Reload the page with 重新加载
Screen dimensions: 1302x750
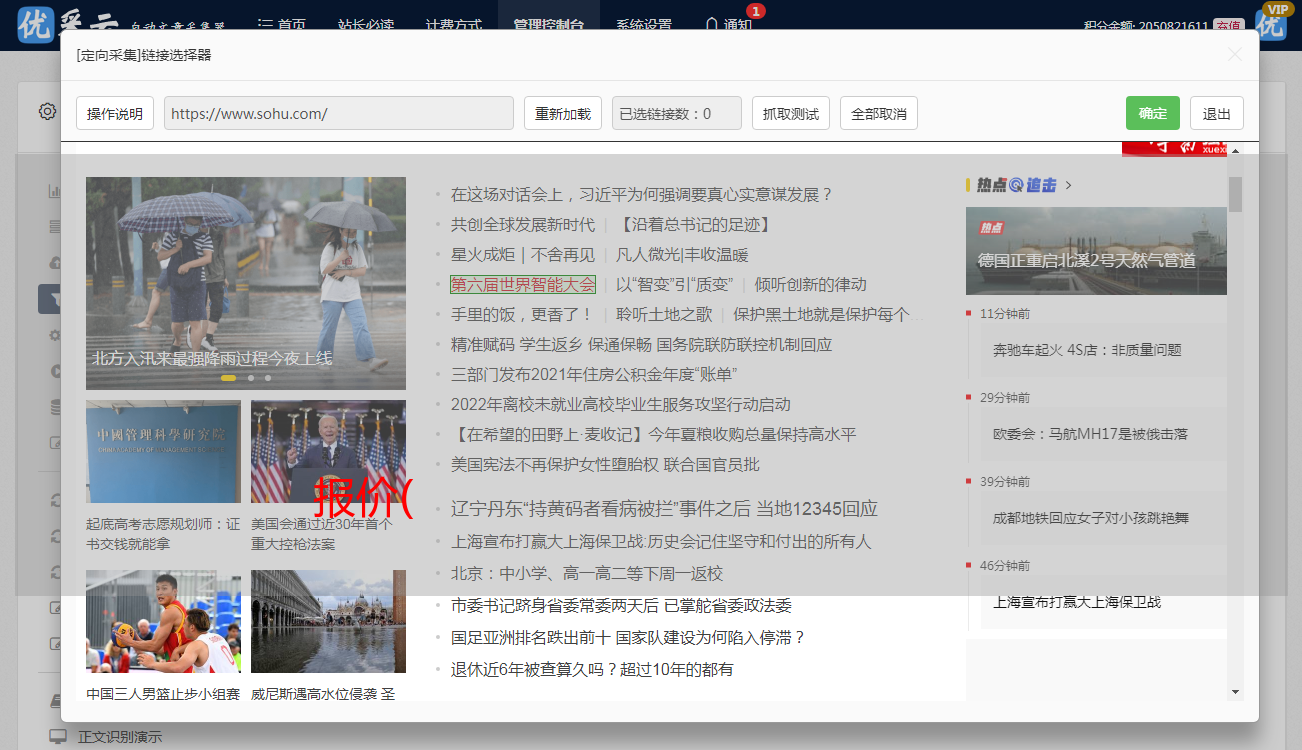(x=562, y=113)
